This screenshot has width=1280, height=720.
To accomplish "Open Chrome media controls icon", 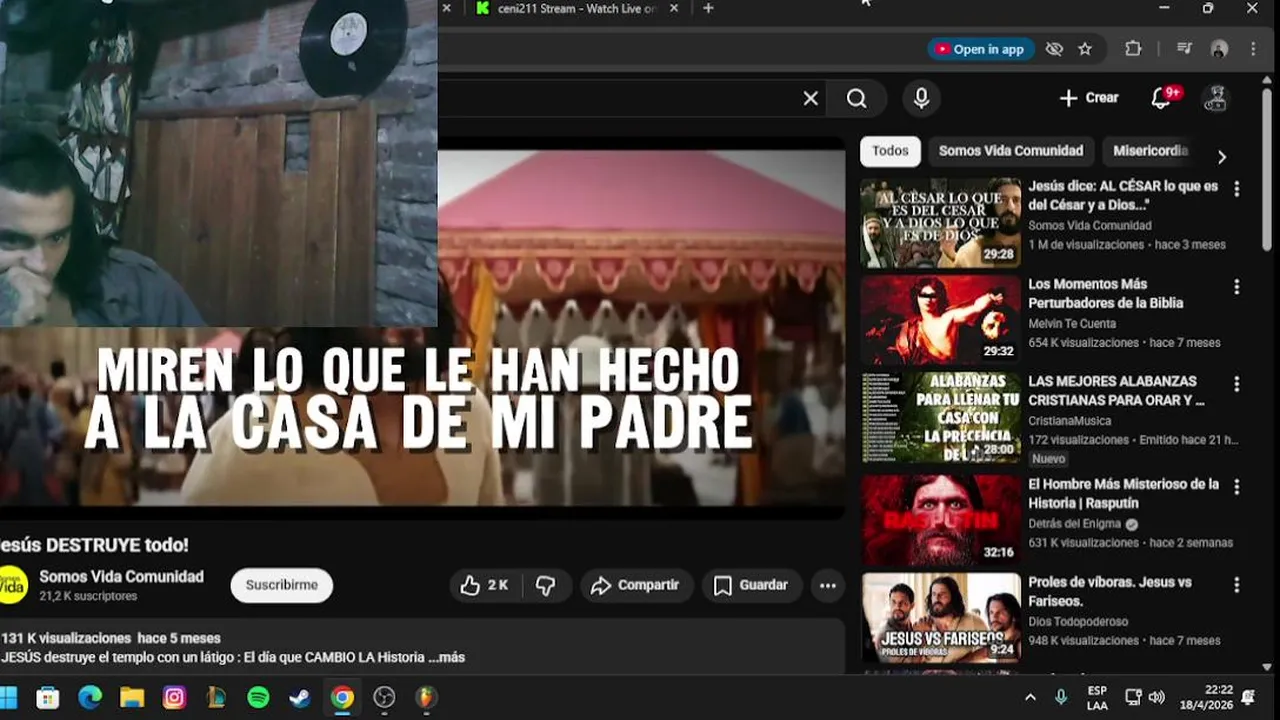I will [x=1185, y=49].
